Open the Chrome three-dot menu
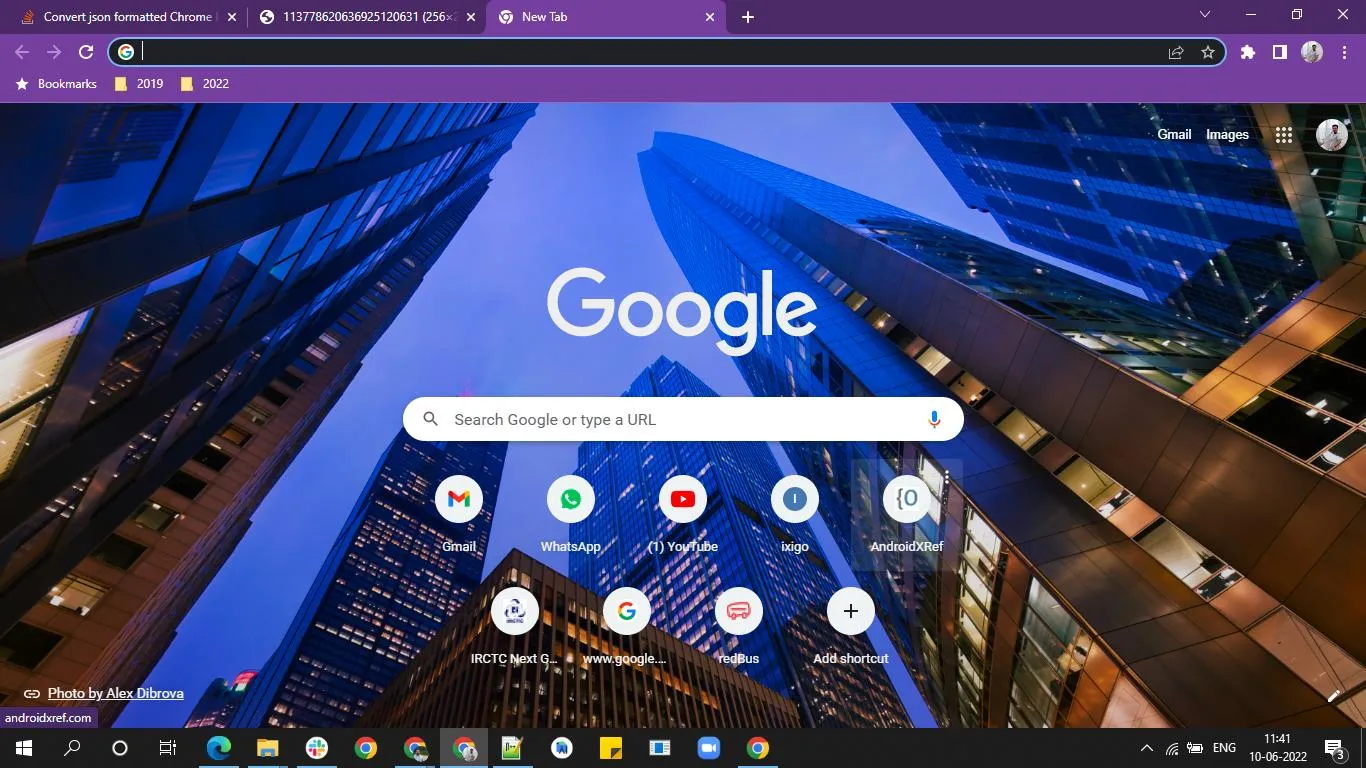This screenshot has width=1366, height=768. [x=1345, y=52]
